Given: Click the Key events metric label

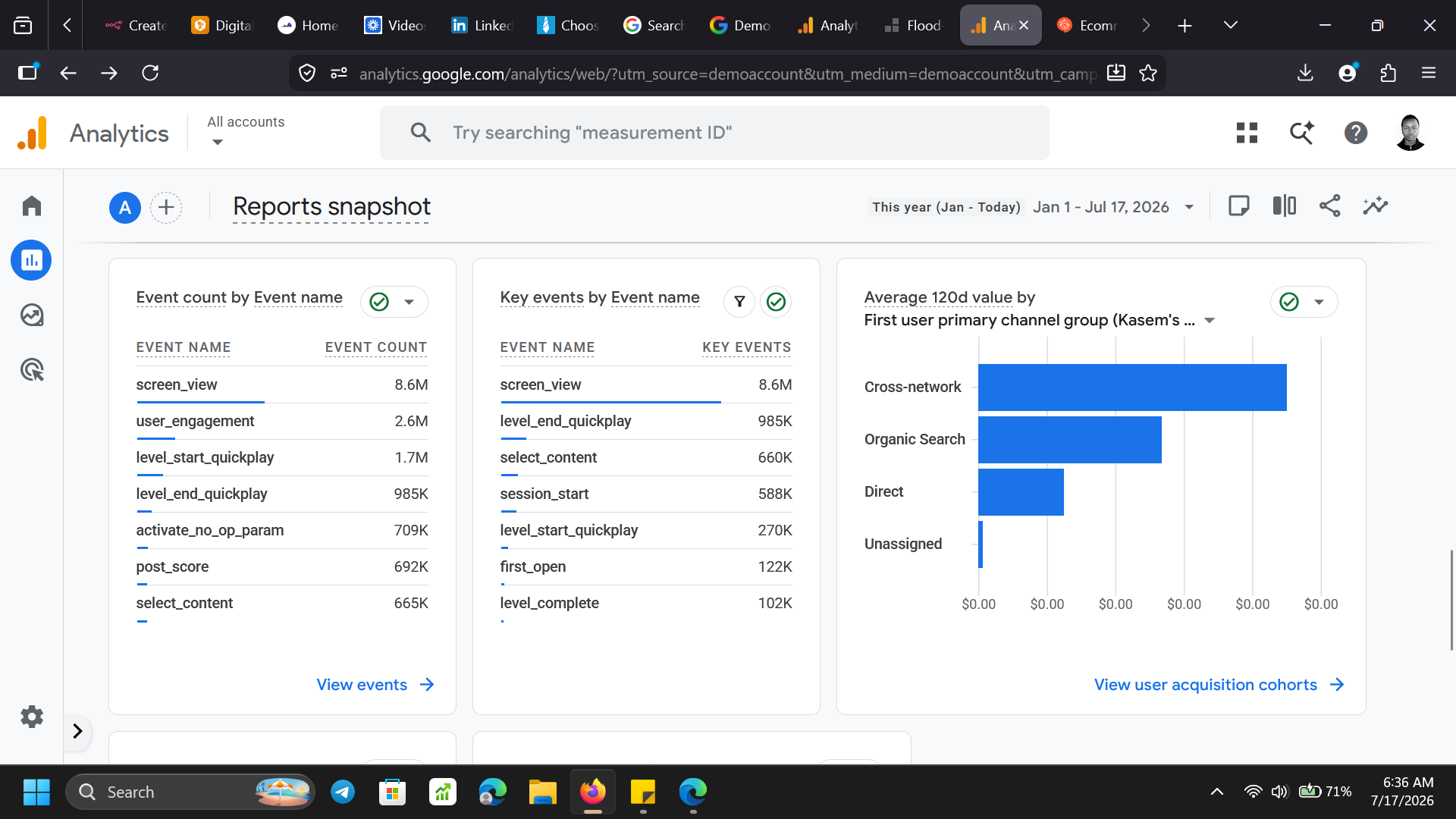Looking at the screenshot, I should [x=541, y=297].
